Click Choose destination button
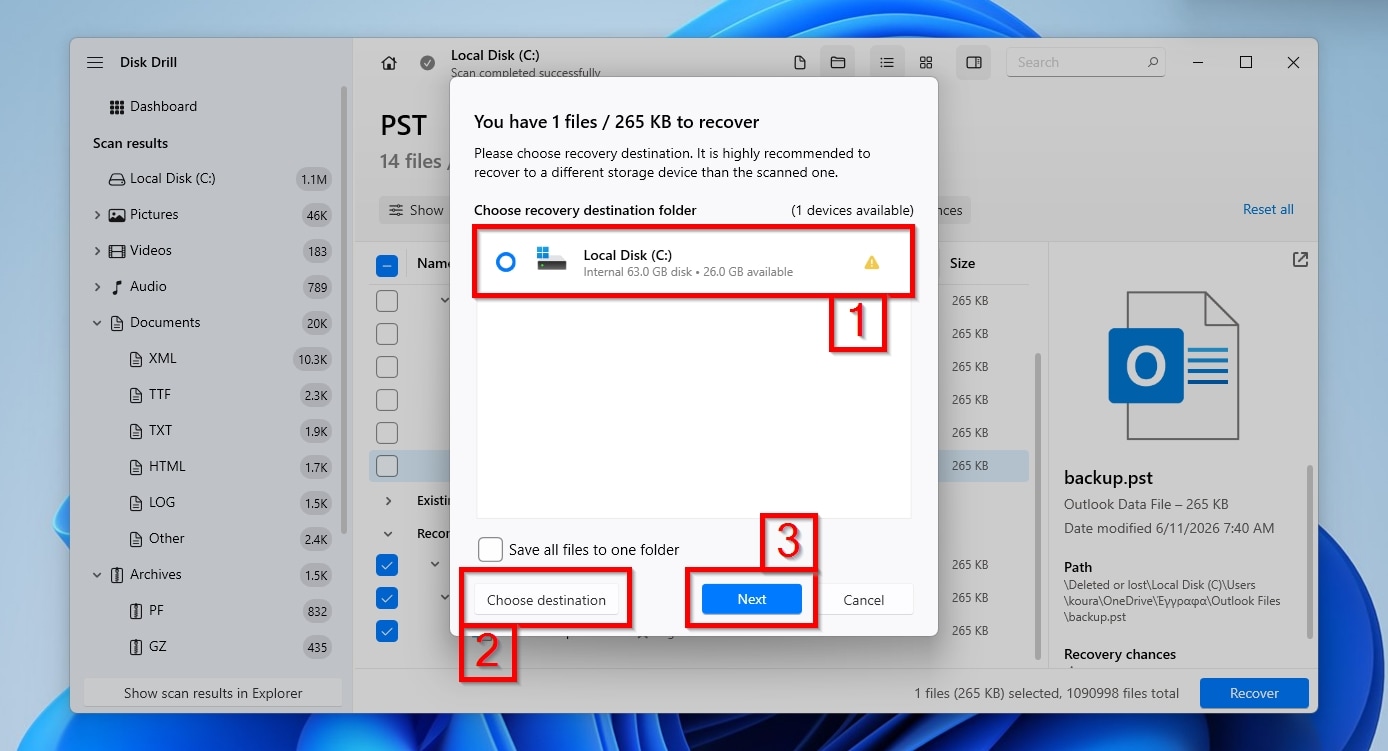Image resolution: width=1388 pixels, height=751 pixels. click(546, 600)
